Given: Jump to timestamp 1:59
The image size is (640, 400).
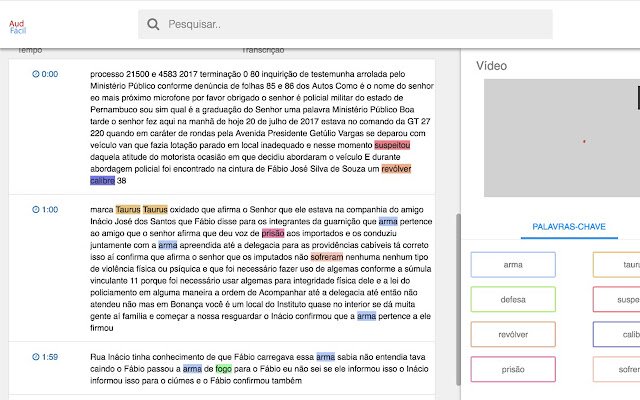Looking at the screenshot, I should click(x=50, y=357).
